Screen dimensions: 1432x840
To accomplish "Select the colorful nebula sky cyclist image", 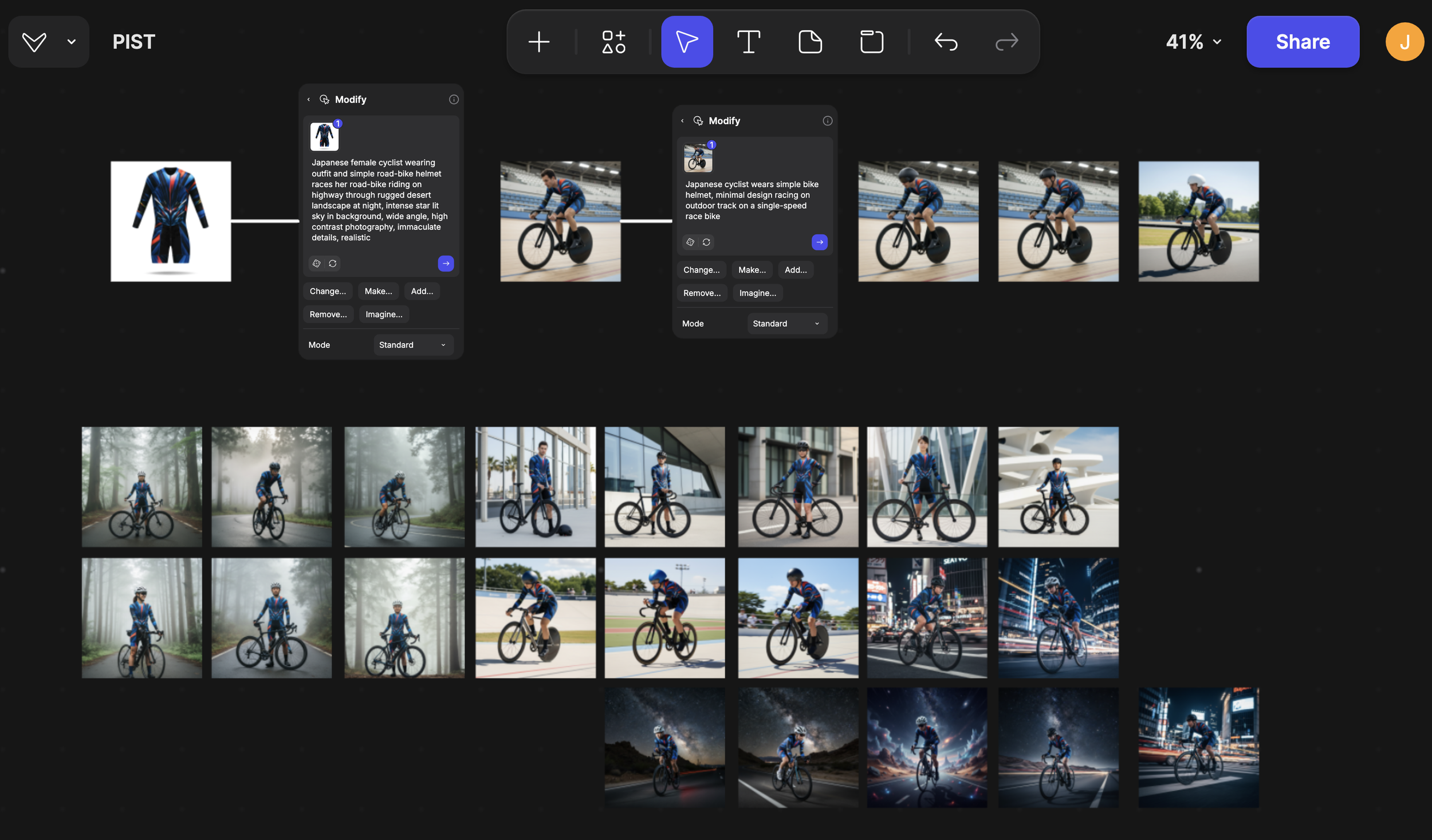I will tap(927, 748).
